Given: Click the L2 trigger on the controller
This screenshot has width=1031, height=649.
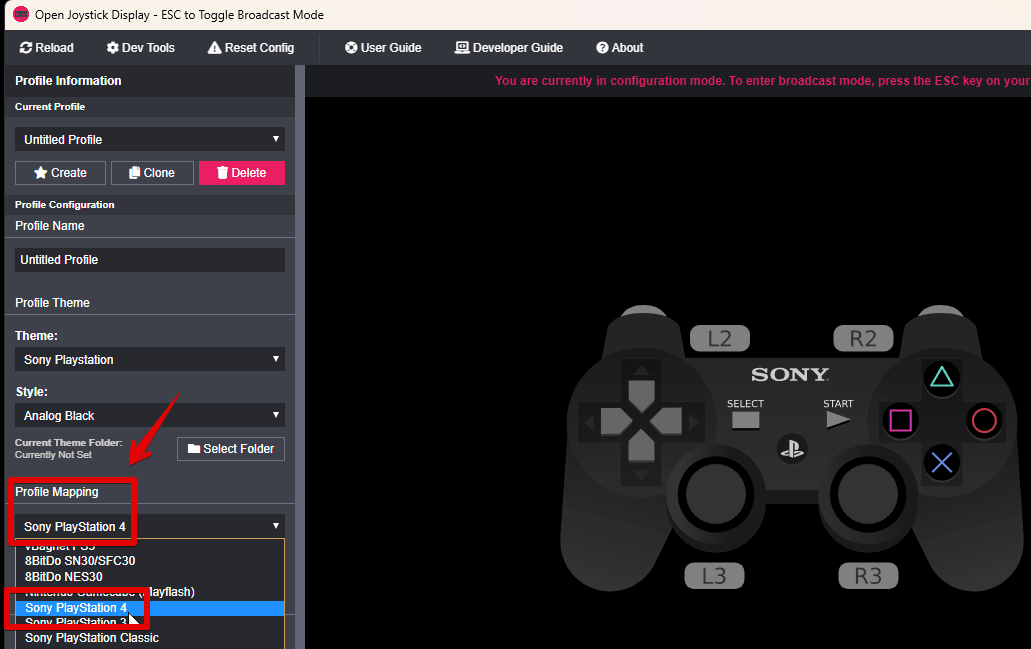Looking at the screenshot, I should [x=720, y=339].
